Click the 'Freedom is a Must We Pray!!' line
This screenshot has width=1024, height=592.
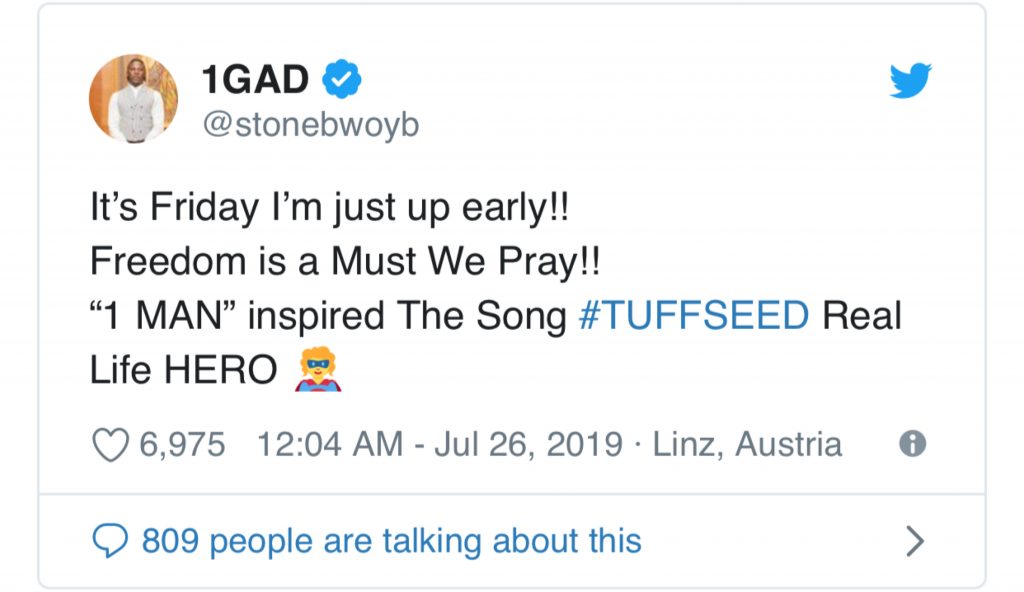[345, 261]
